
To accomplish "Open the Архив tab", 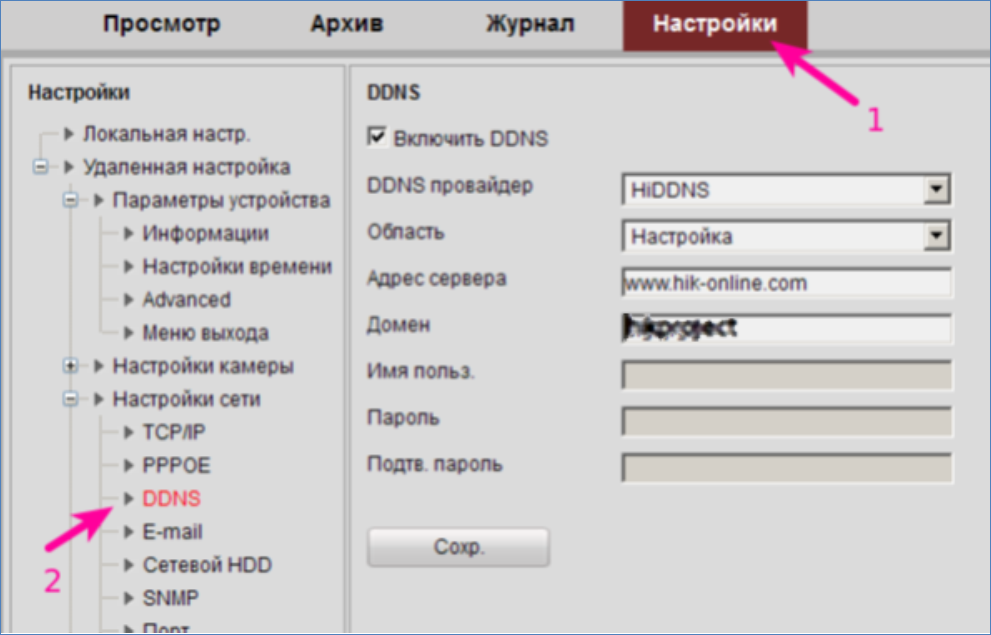I will 346,25.
